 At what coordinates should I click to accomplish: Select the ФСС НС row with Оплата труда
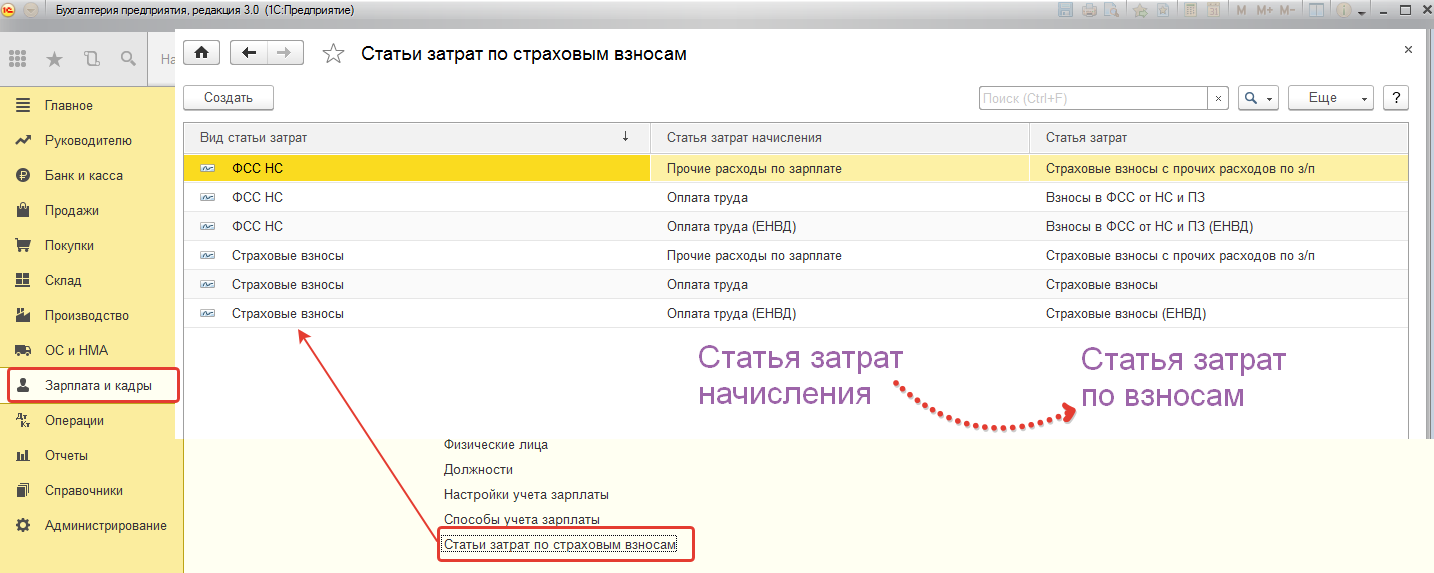tap(795, 197)
